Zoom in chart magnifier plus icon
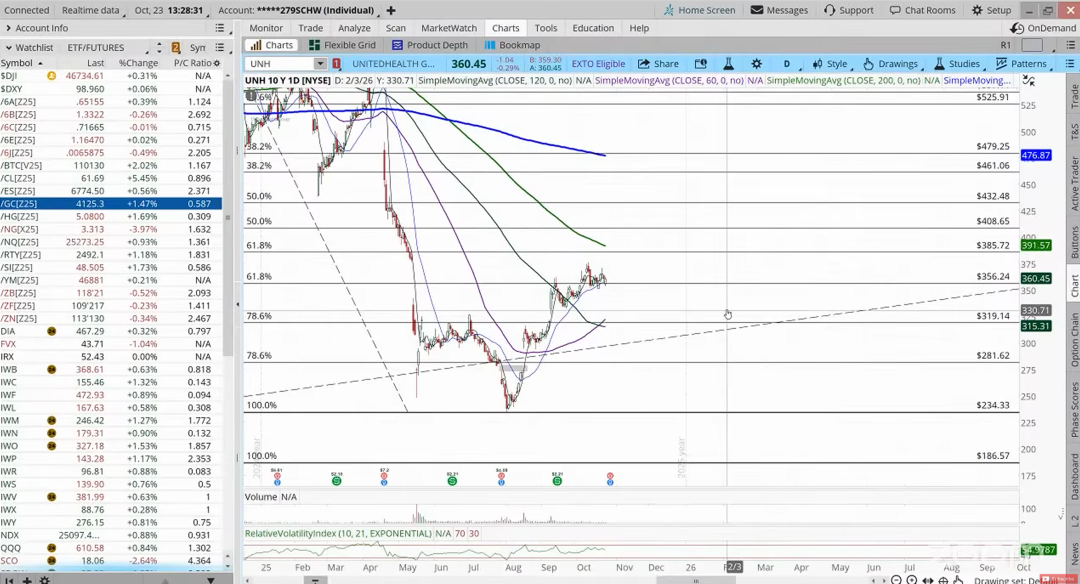The width and height of the screenshot is (1080, 584). click(912, 580)
